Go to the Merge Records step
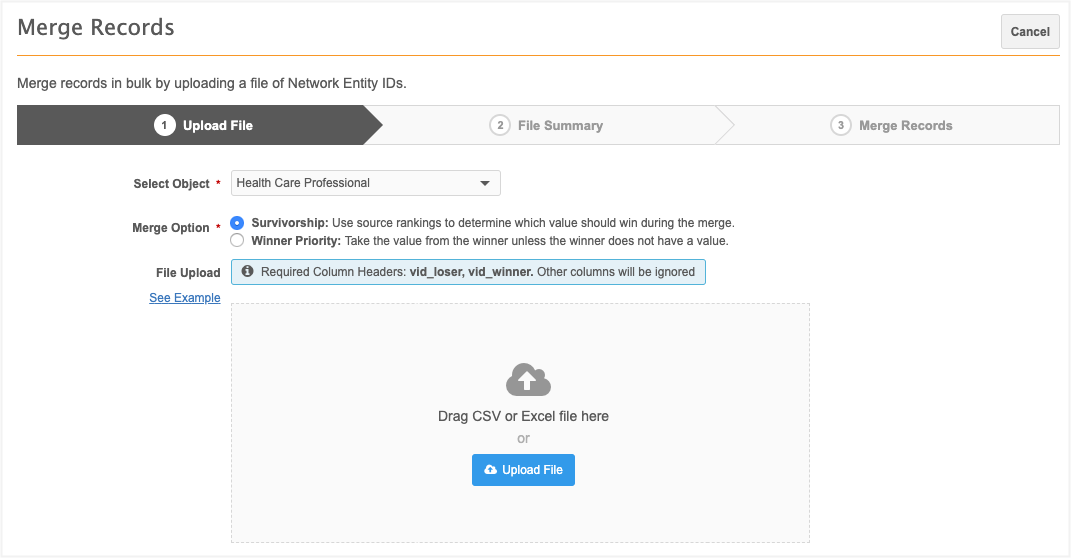The image size is (1071, 559). 905,126
